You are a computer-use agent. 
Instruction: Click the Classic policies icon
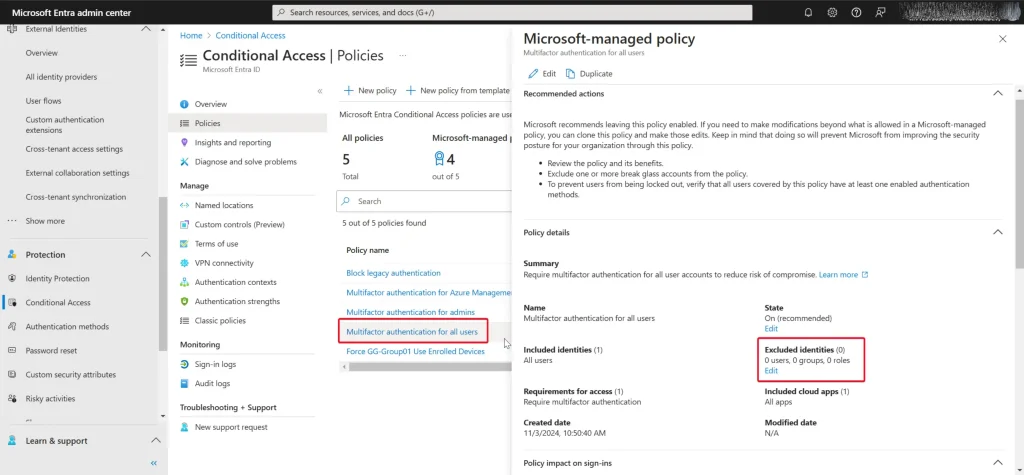184,321
